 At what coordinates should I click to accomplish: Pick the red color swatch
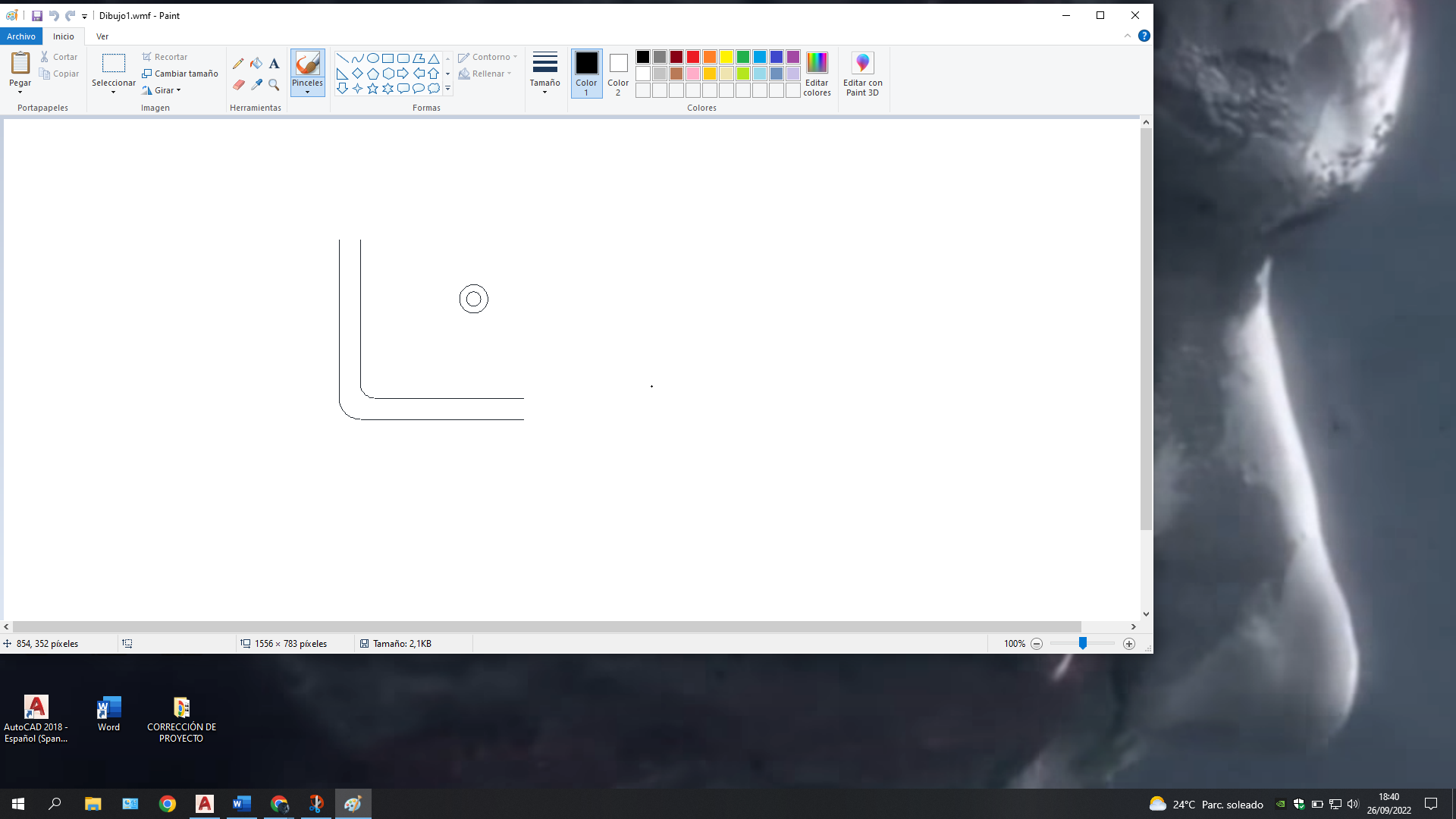coord(692,57)
